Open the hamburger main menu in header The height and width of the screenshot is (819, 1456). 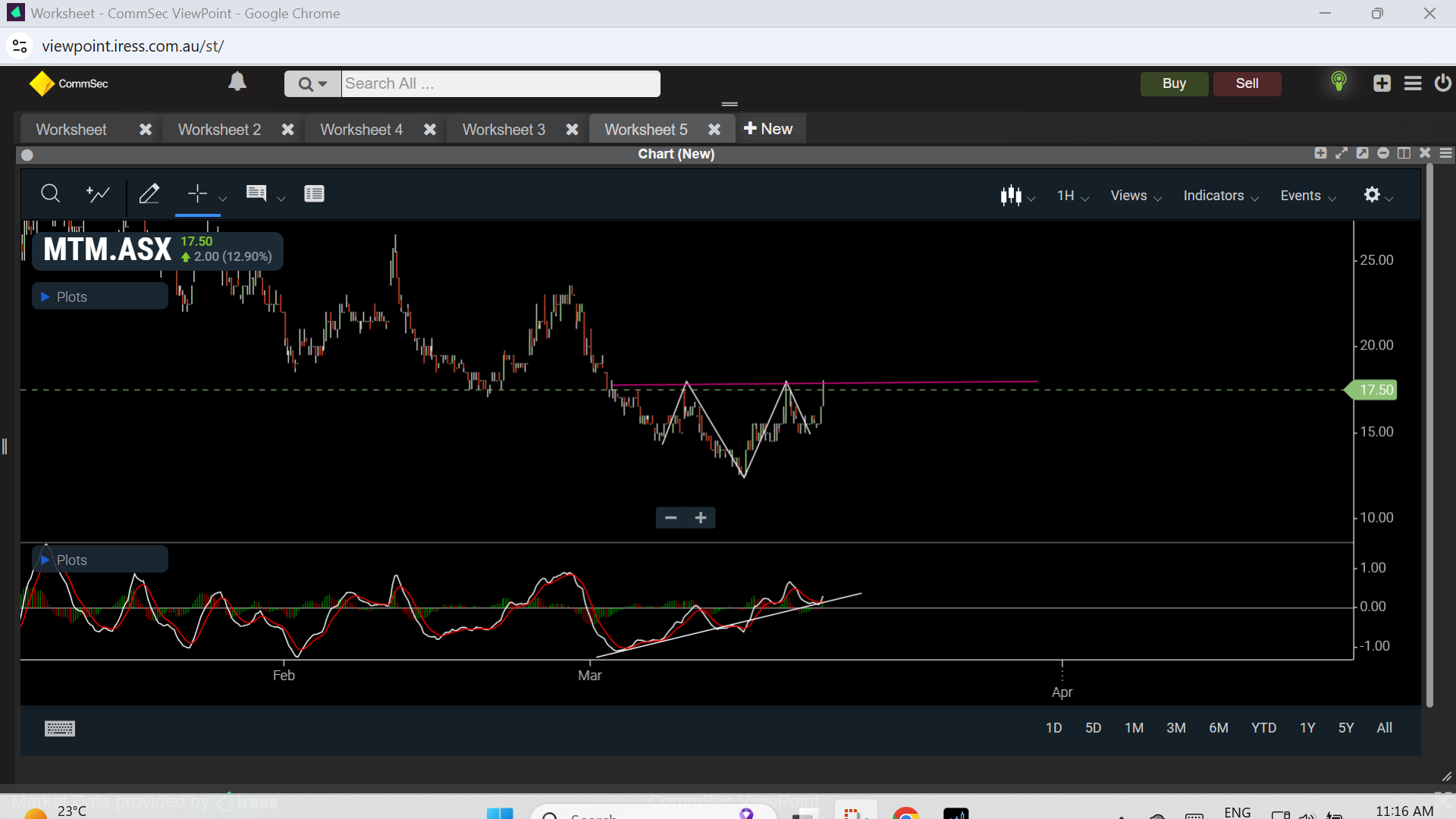tap(1412, 83)
